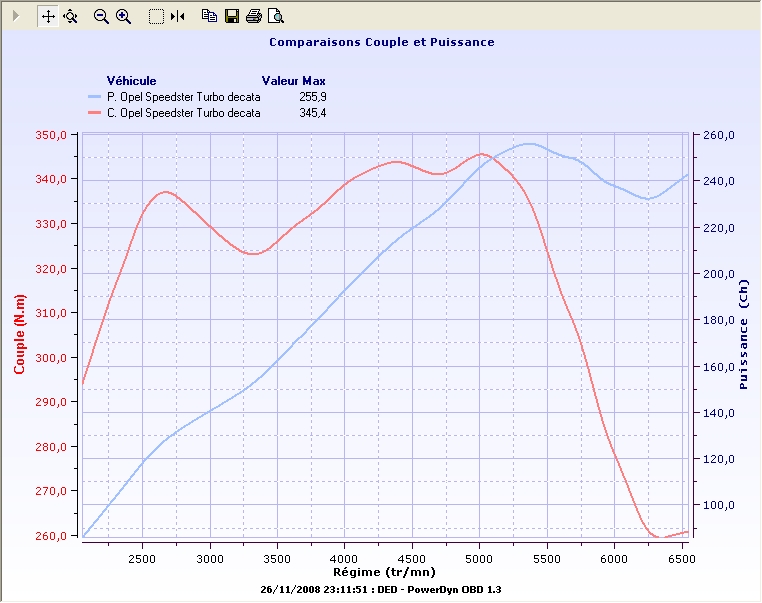Expand the toolbar with left arrow
The image size is (762, 603).
pyautogui.click(x=16, y=16)
